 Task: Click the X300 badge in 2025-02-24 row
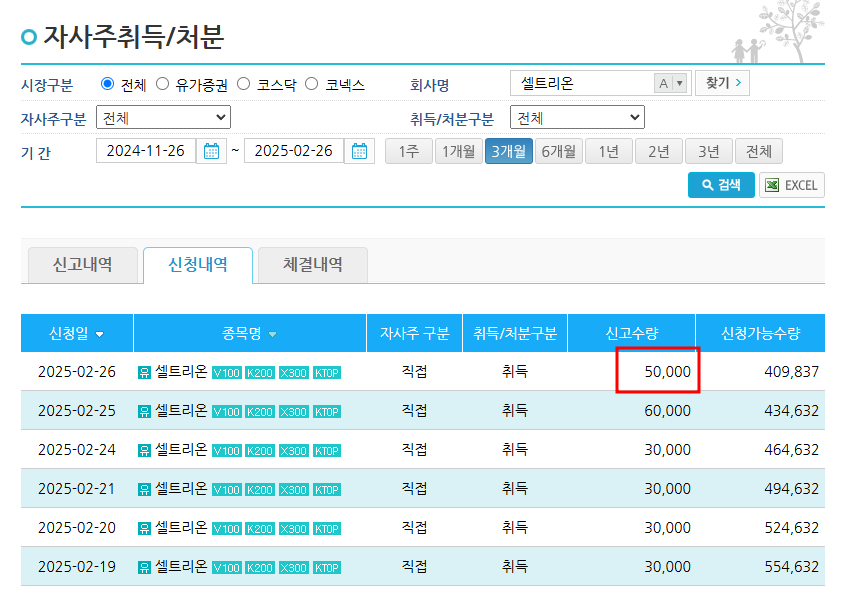point(293,451)
